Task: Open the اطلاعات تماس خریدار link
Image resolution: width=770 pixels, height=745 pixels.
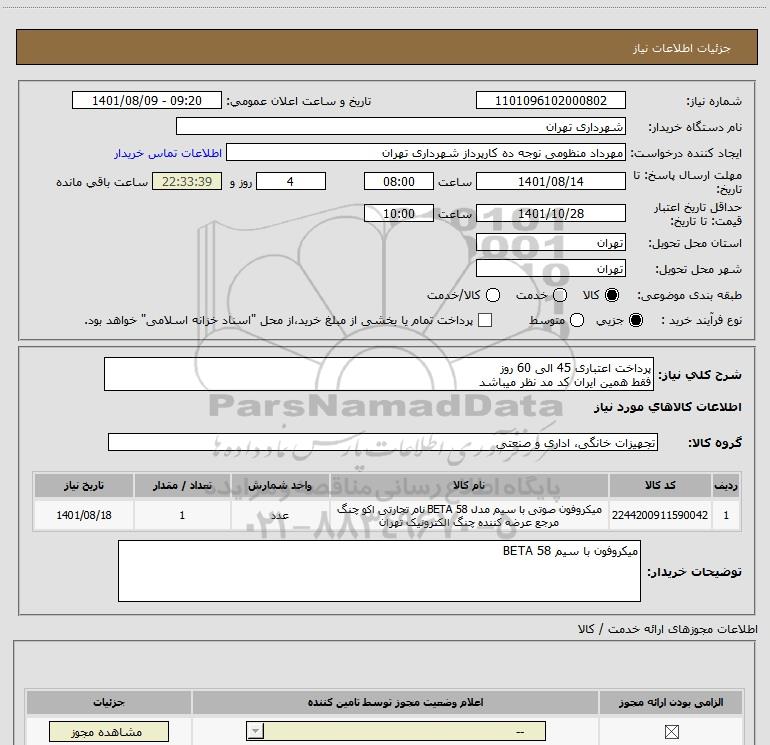Action: 168,153
